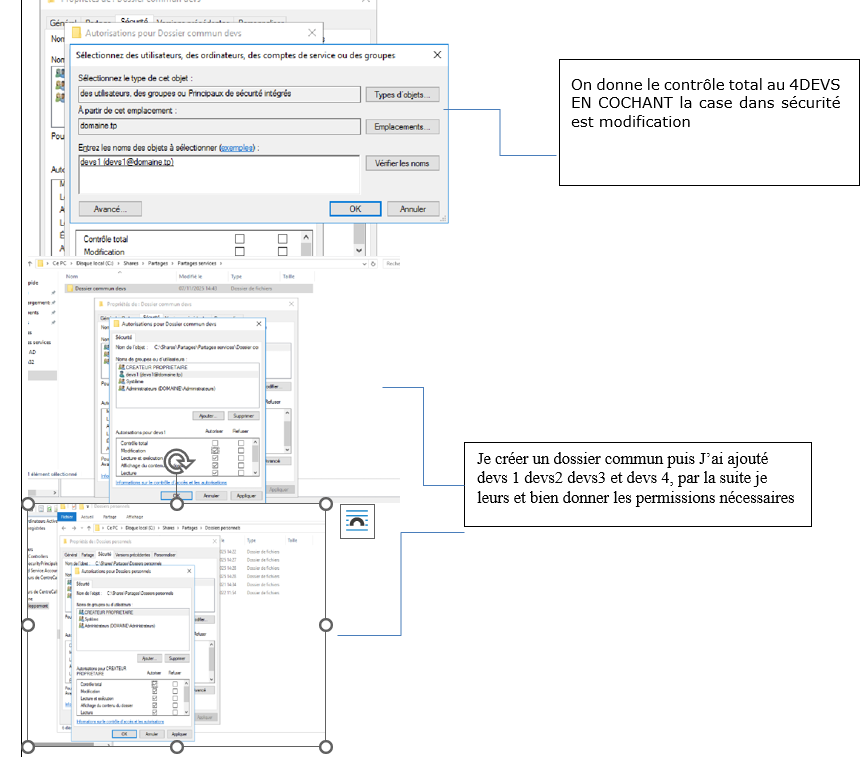The width and height of the screenshot is (867, 758).
Task: Click the text box about contrôle total
Action: pos(708,122)
